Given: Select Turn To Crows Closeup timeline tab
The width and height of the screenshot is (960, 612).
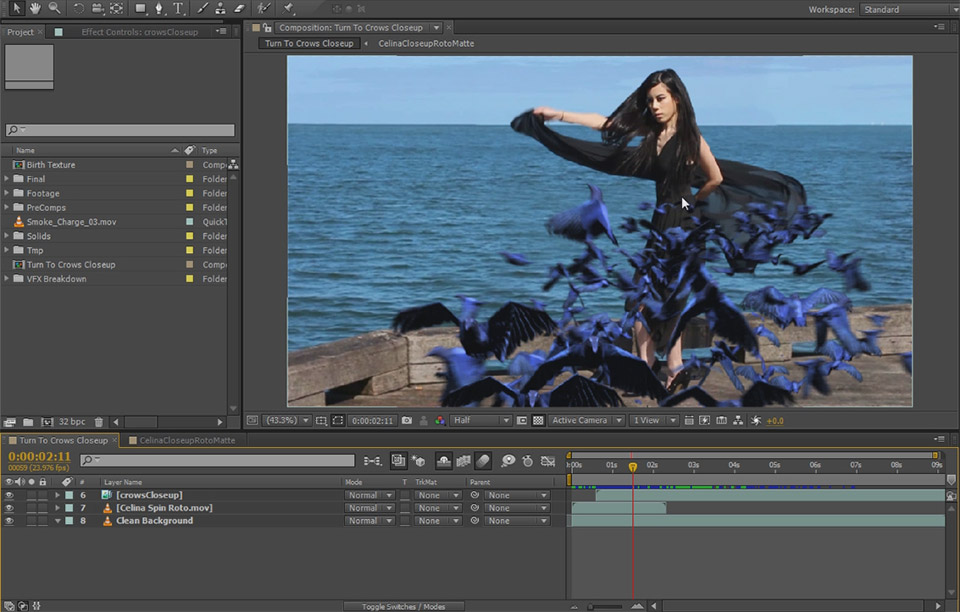Looking at the screenshot, I should [63, 440].
